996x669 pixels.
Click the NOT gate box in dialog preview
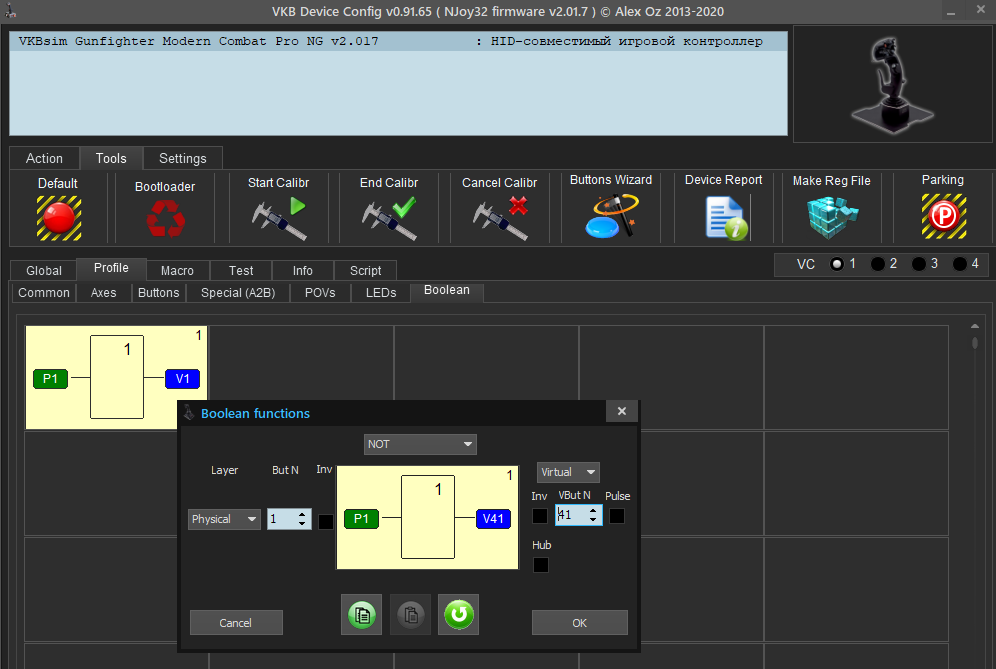[427, 517]
